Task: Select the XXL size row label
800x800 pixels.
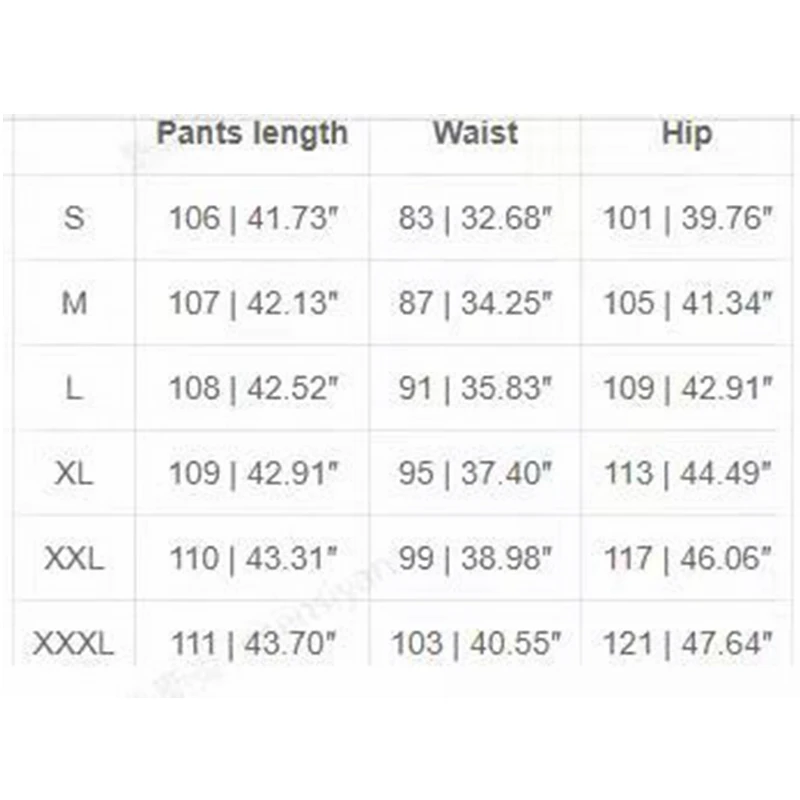Action: pyautogui.click(x=74, y=558)
